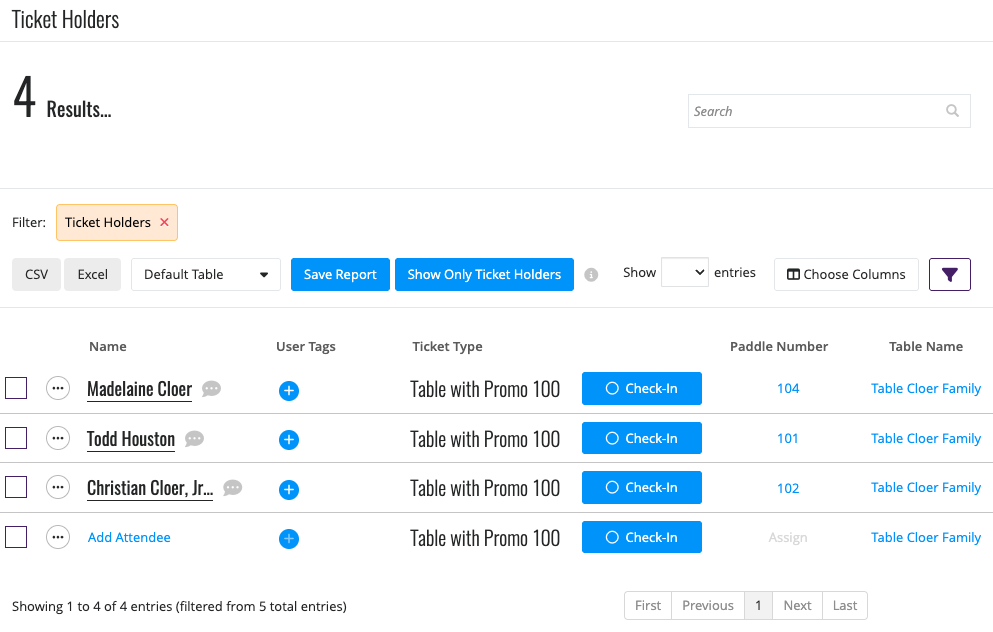Select page 1 in pagination

coord(758,605)
